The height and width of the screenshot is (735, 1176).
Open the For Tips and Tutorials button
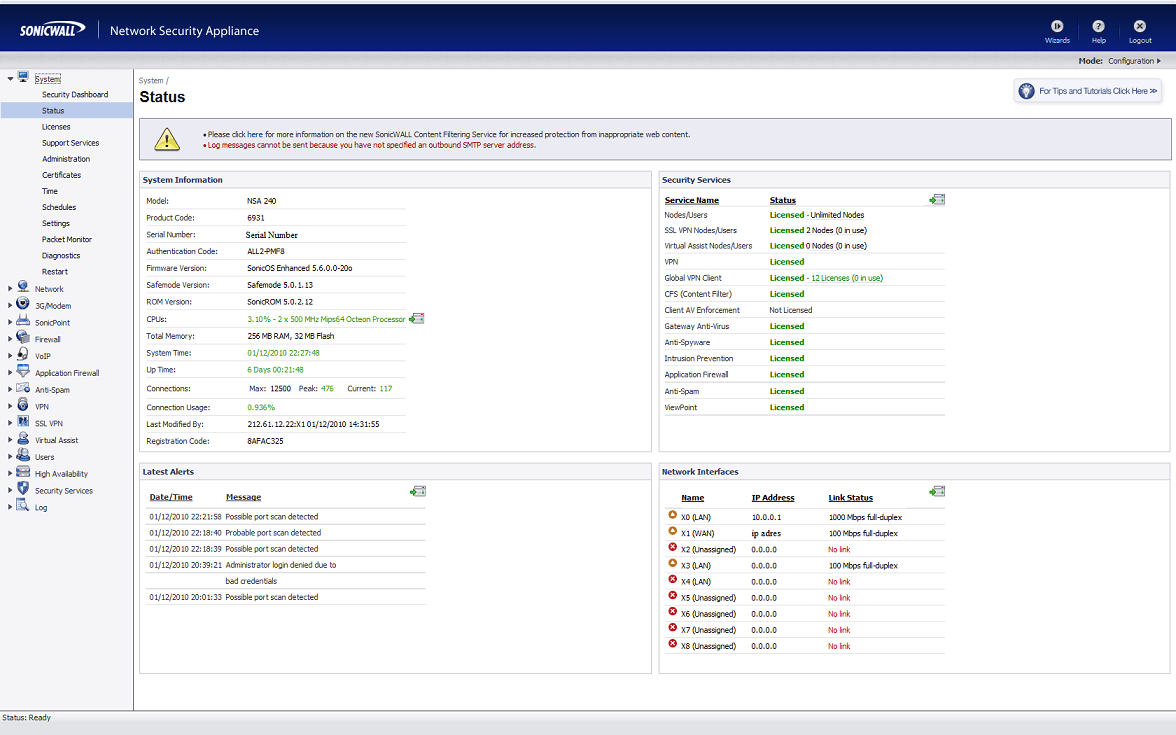(x=1088, y=91)
